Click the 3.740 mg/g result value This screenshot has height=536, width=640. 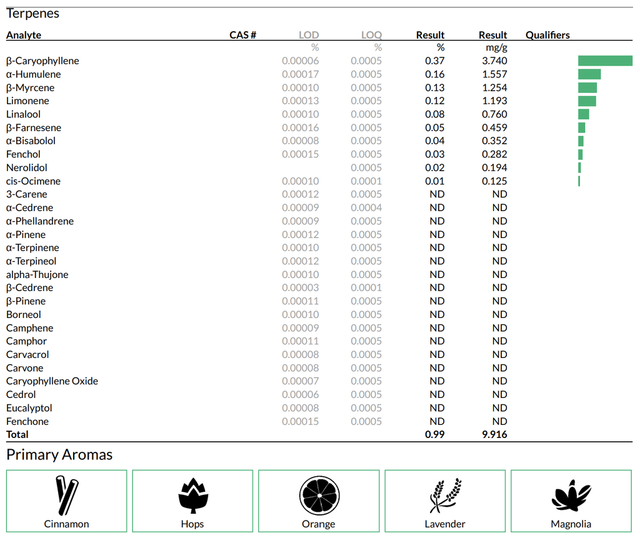pyautogui.click(x=494, y=61)
